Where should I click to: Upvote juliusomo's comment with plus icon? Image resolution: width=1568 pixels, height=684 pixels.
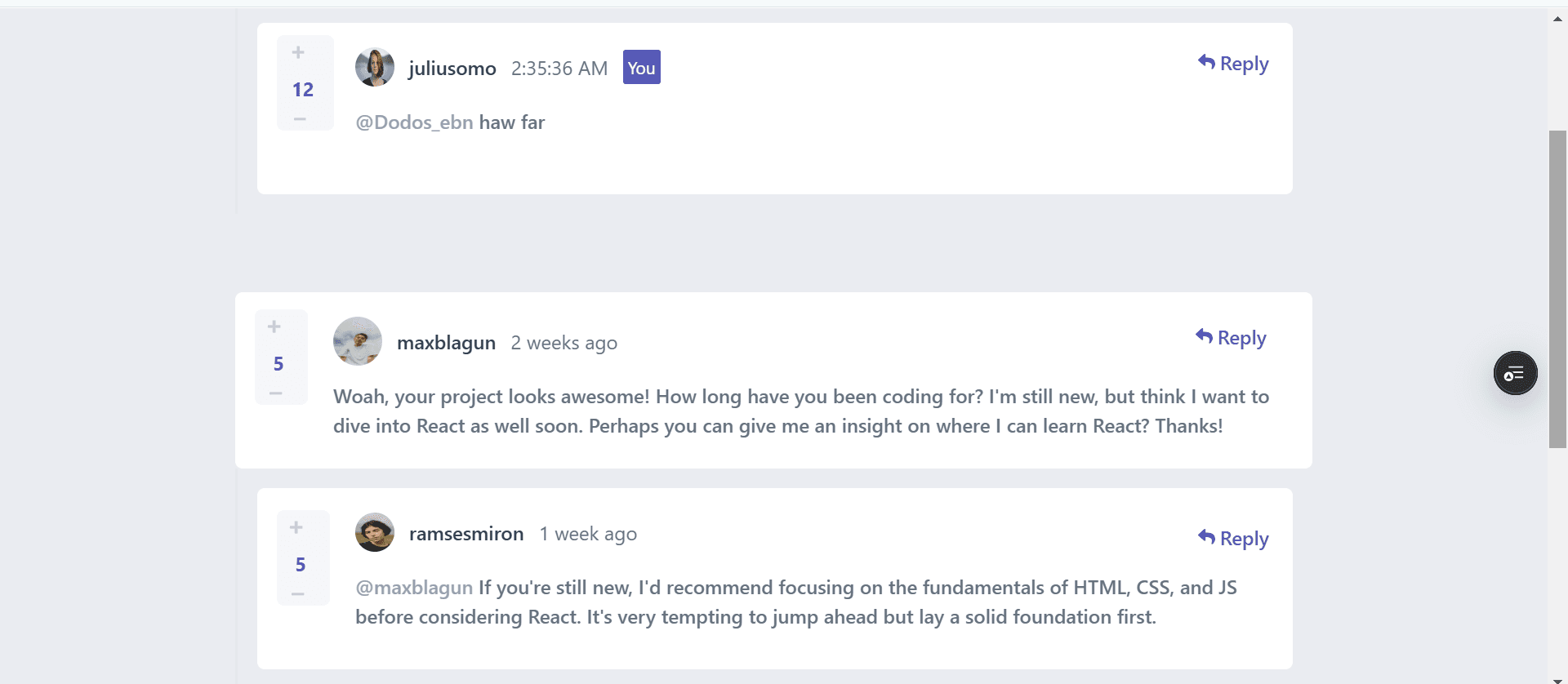coord(298,52)
